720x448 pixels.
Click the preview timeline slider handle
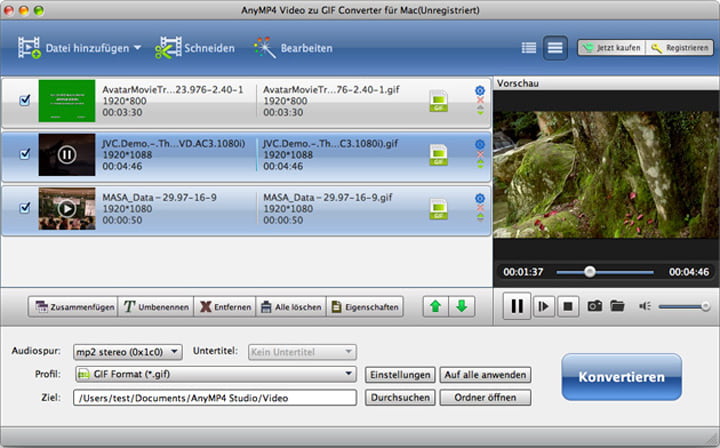[590, 272]
